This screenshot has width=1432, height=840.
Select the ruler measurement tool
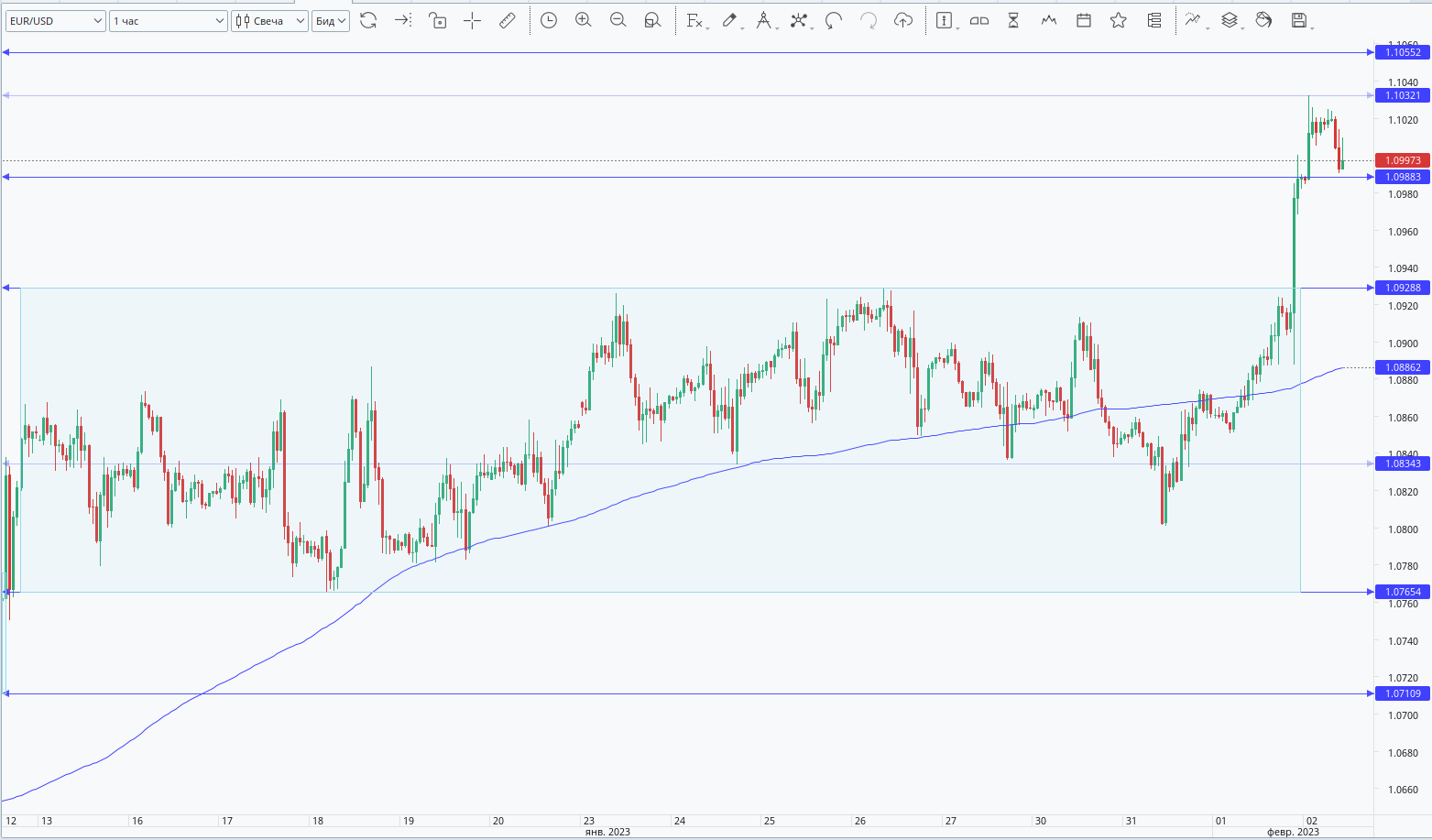508,20
